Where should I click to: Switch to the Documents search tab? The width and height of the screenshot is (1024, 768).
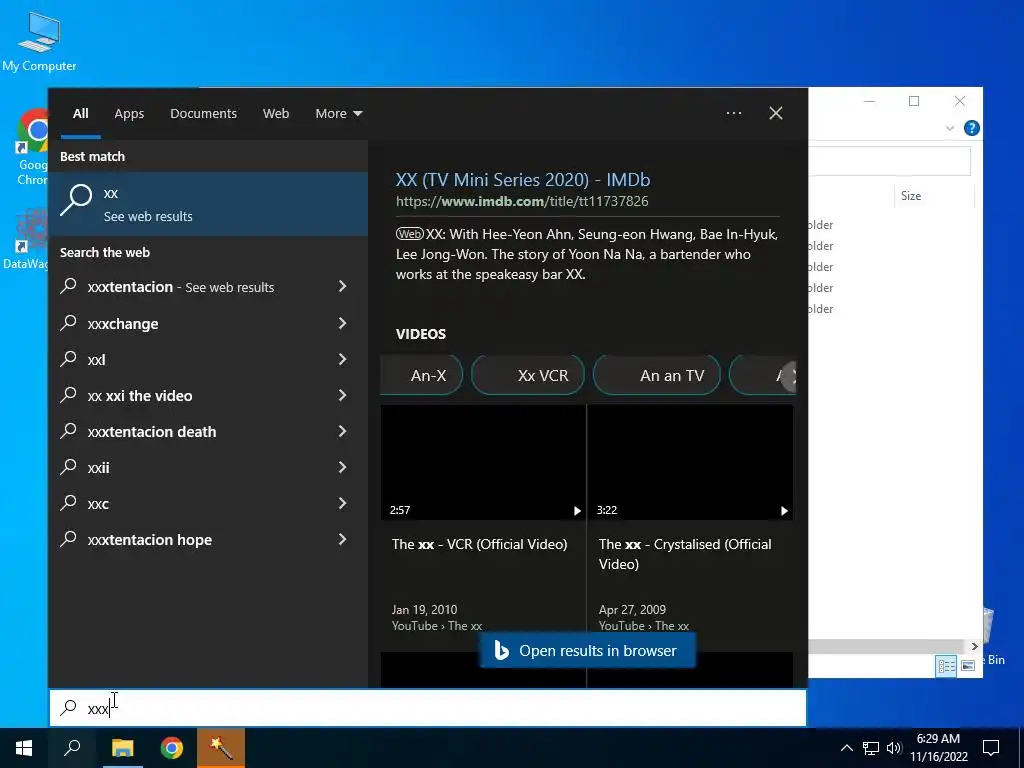click(203, 114)
